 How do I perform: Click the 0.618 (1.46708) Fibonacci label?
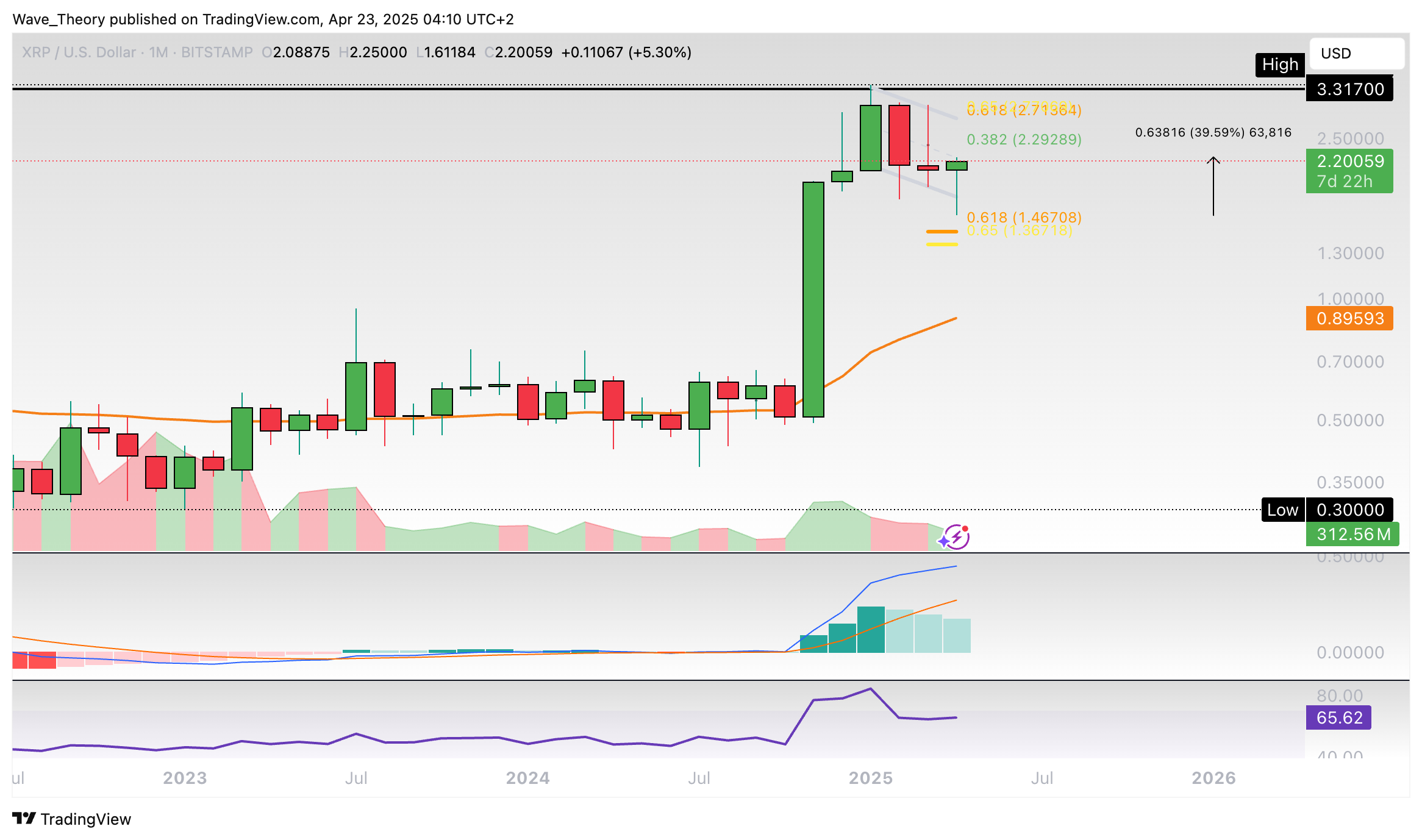click(1024, 218)
